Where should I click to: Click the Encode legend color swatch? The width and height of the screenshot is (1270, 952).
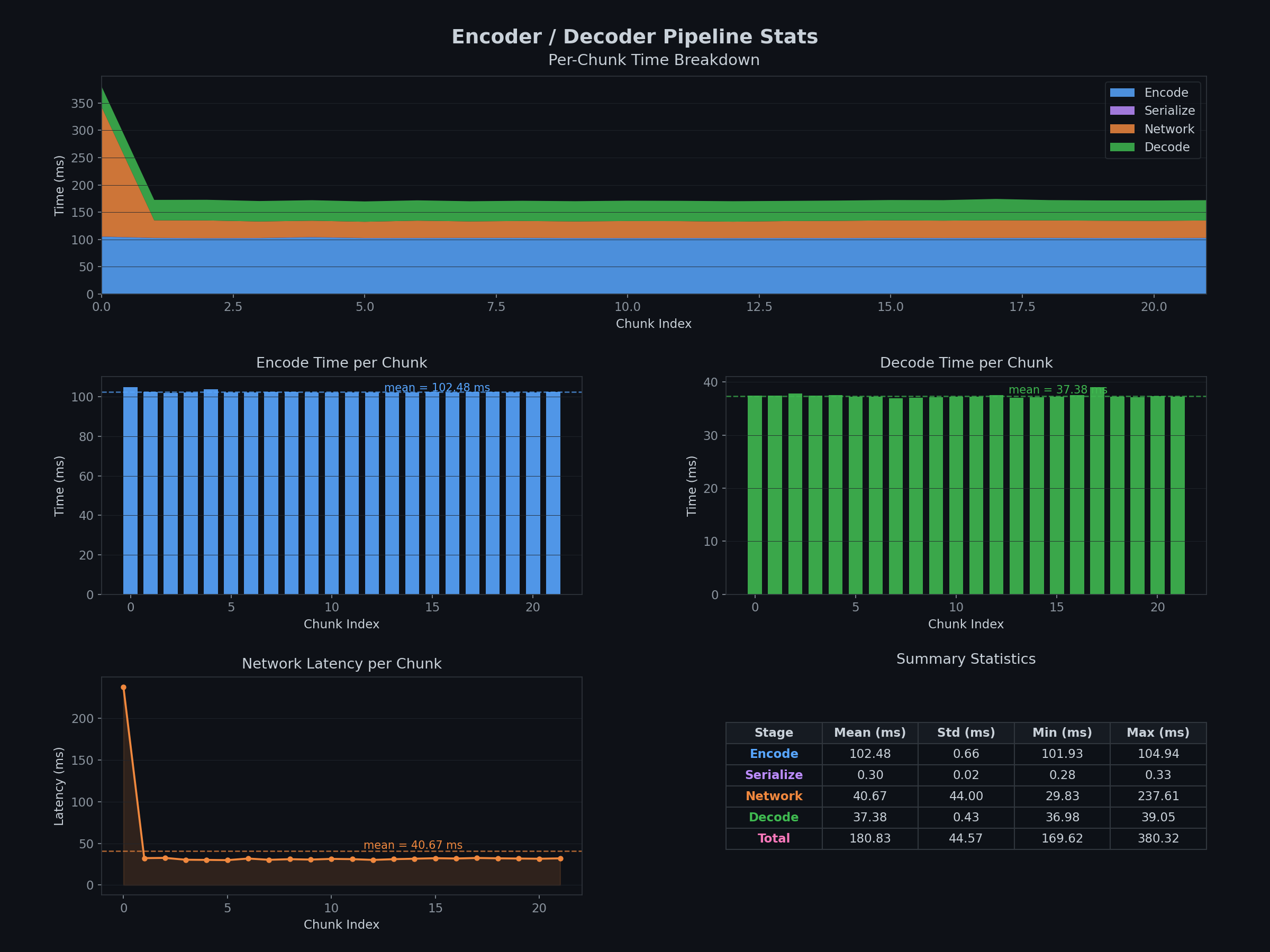pos(1122,93)
